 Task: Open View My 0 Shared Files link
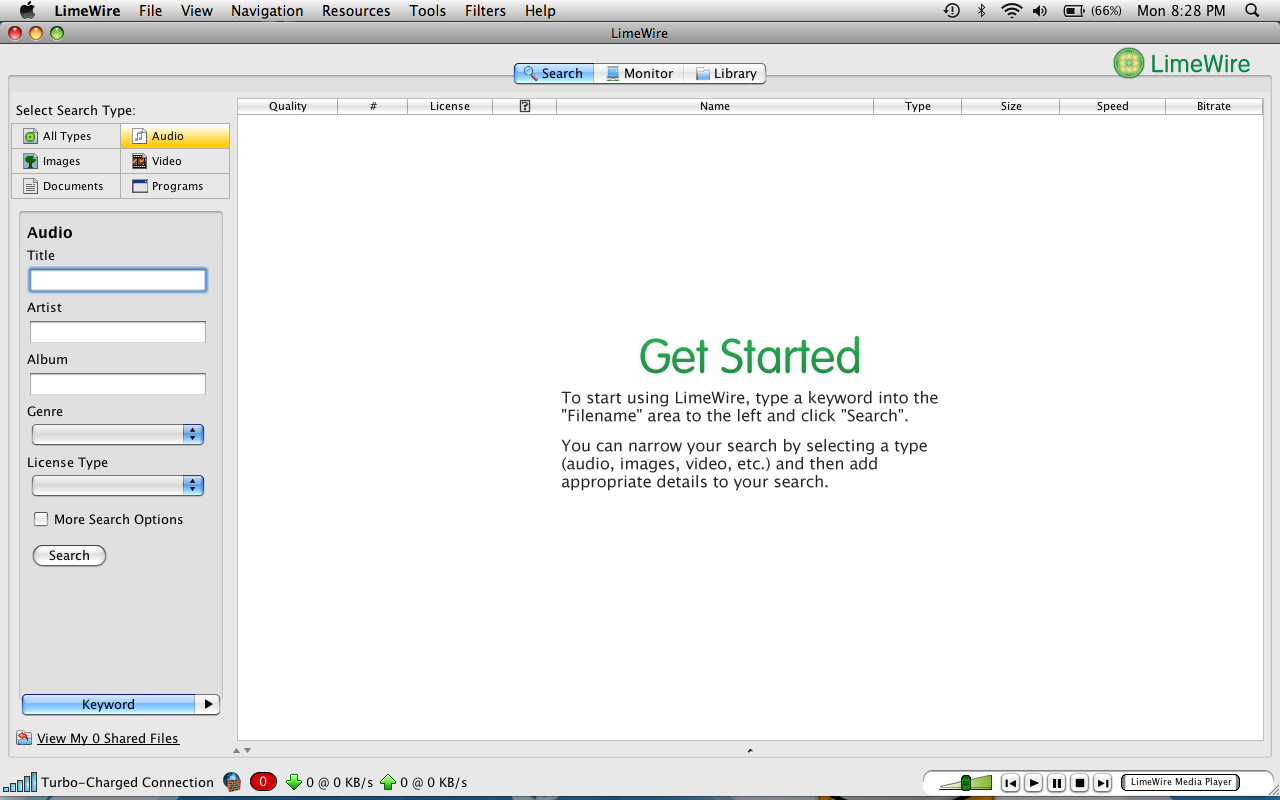108,738
